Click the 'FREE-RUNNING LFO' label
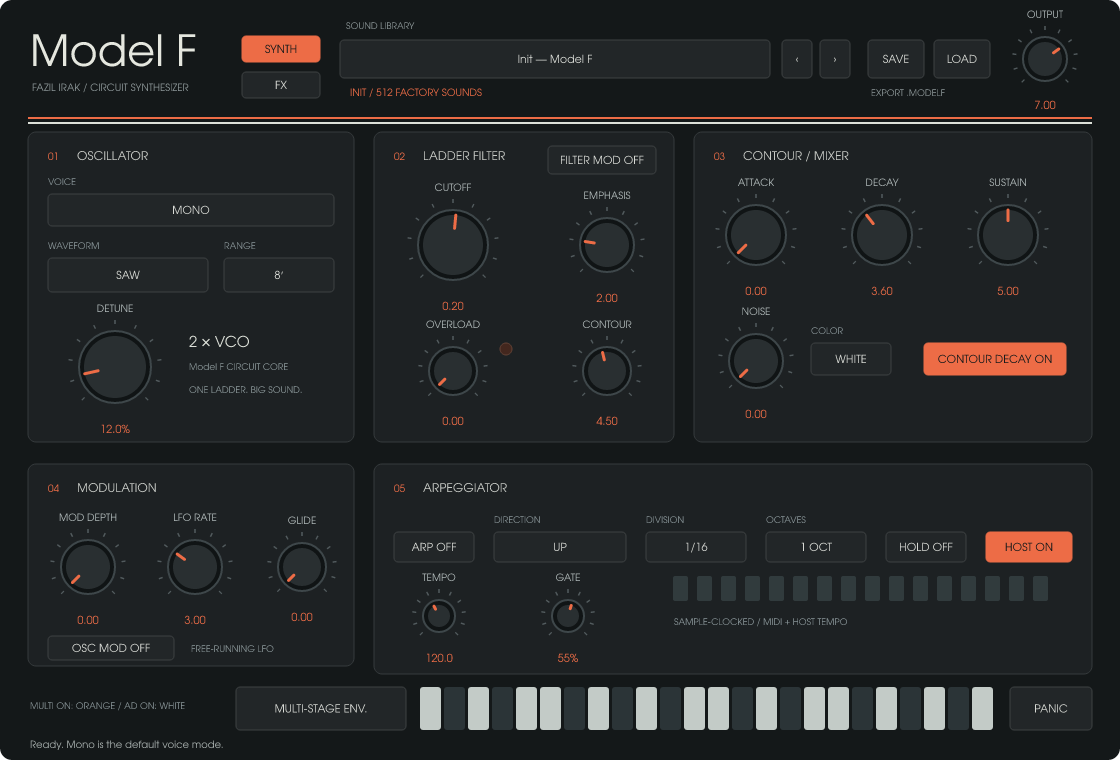This screenshot has height=760, width=1120. coord(232,649)
